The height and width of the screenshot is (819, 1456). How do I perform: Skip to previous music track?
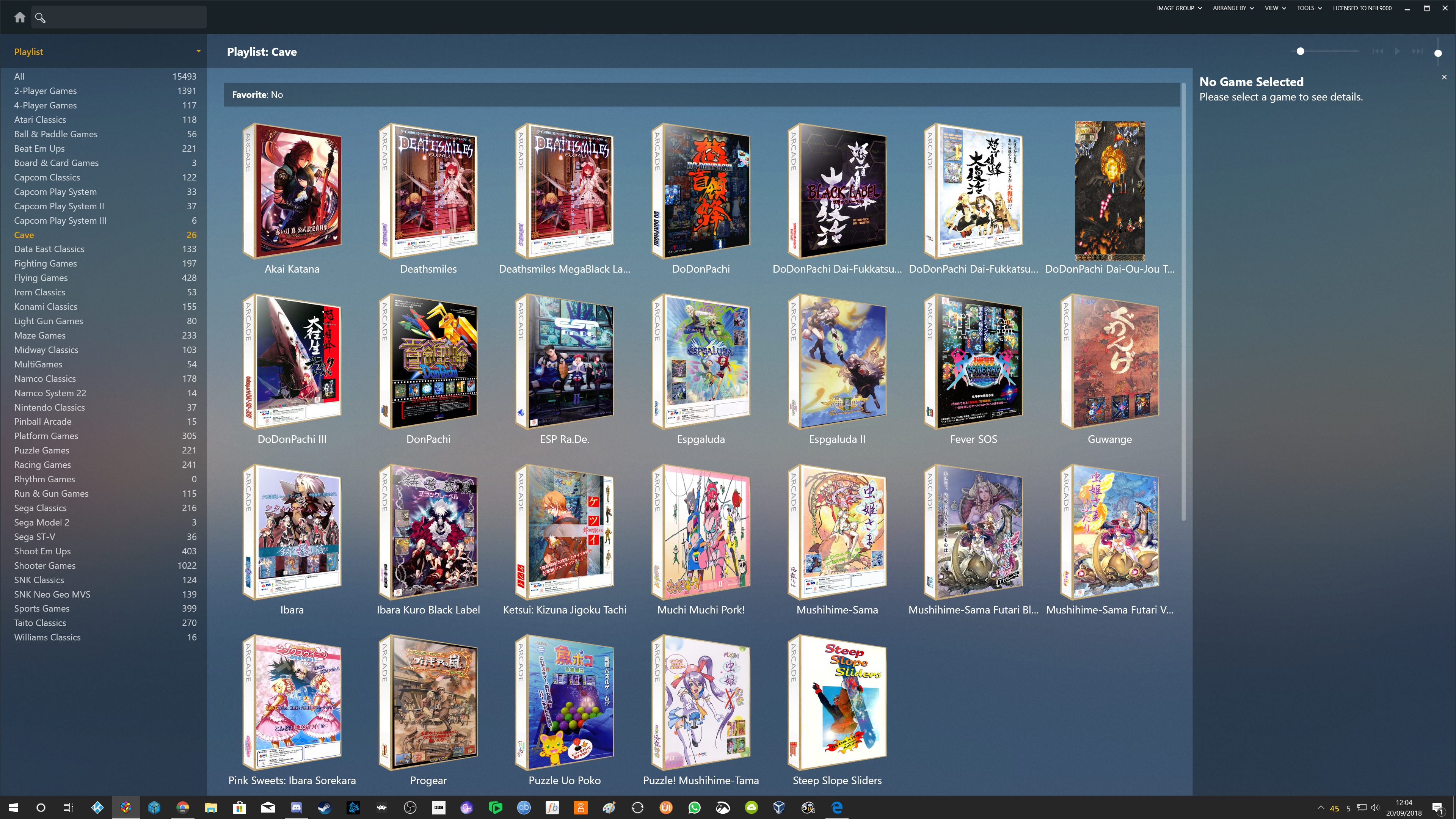tap(1378, 52)
